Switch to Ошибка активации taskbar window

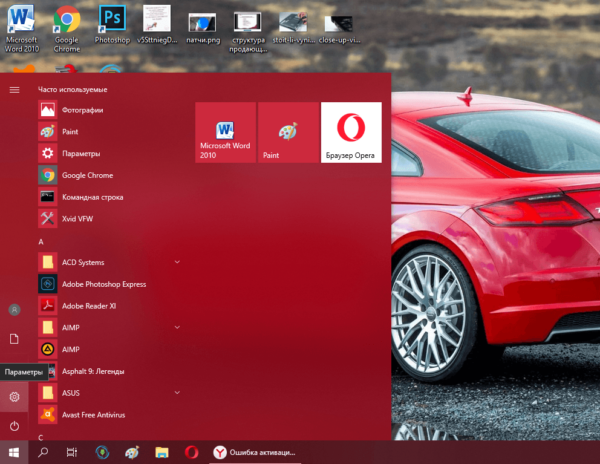point(254,453)
